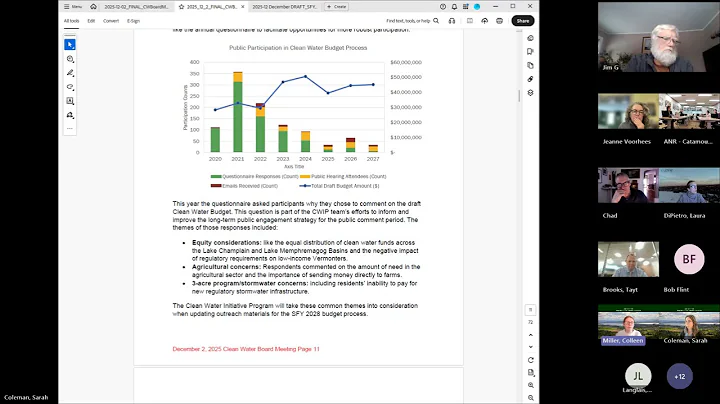
Task: Open the account profile avatar
Action: 477,6
